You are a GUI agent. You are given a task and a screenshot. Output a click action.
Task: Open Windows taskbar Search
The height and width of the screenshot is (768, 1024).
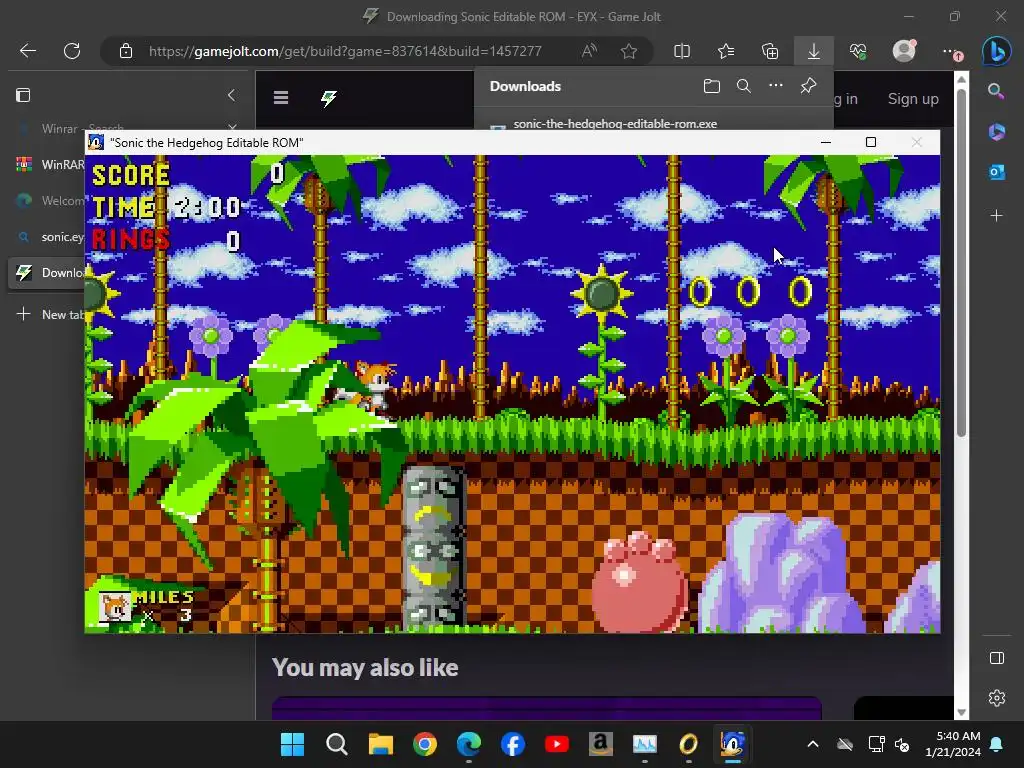coord(336,744)
